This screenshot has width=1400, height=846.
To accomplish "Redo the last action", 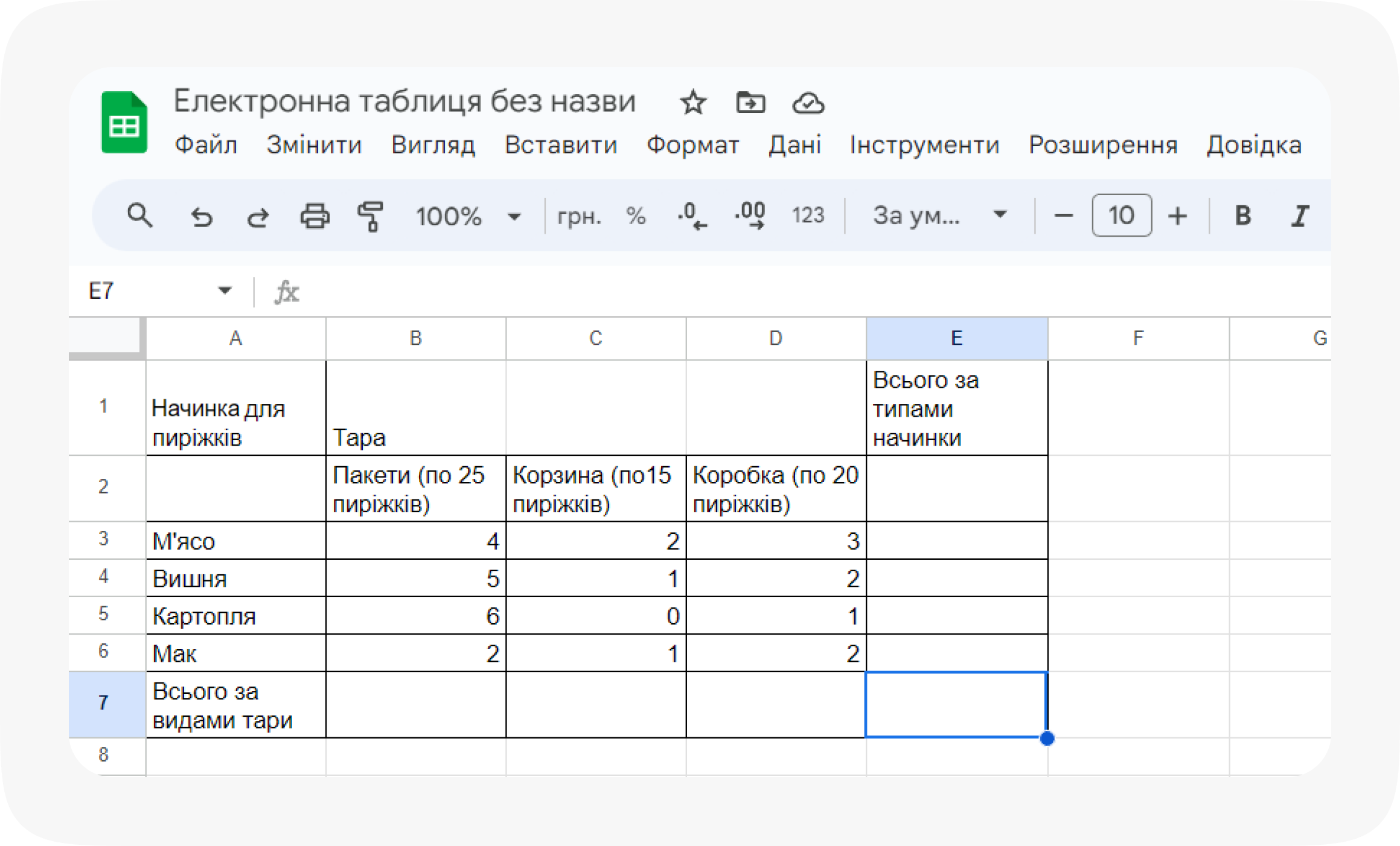I will pyautogui.click(x=258, y=216).
